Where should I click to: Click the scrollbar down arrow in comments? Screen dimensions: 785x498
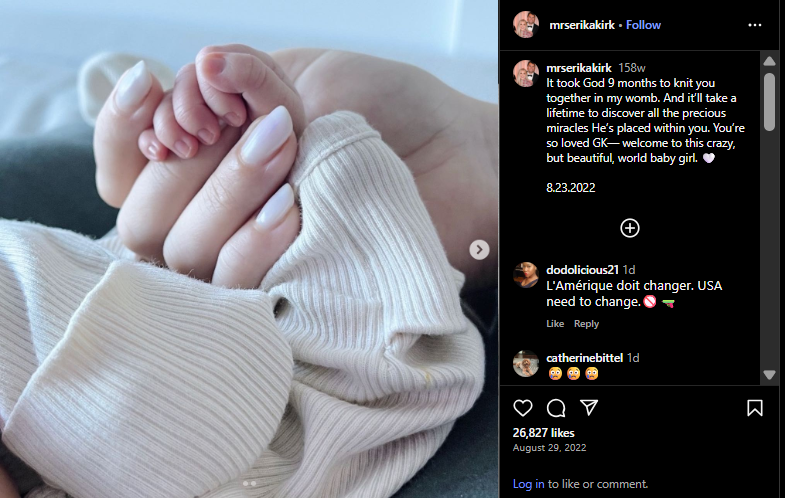click(x=769, y=374)
